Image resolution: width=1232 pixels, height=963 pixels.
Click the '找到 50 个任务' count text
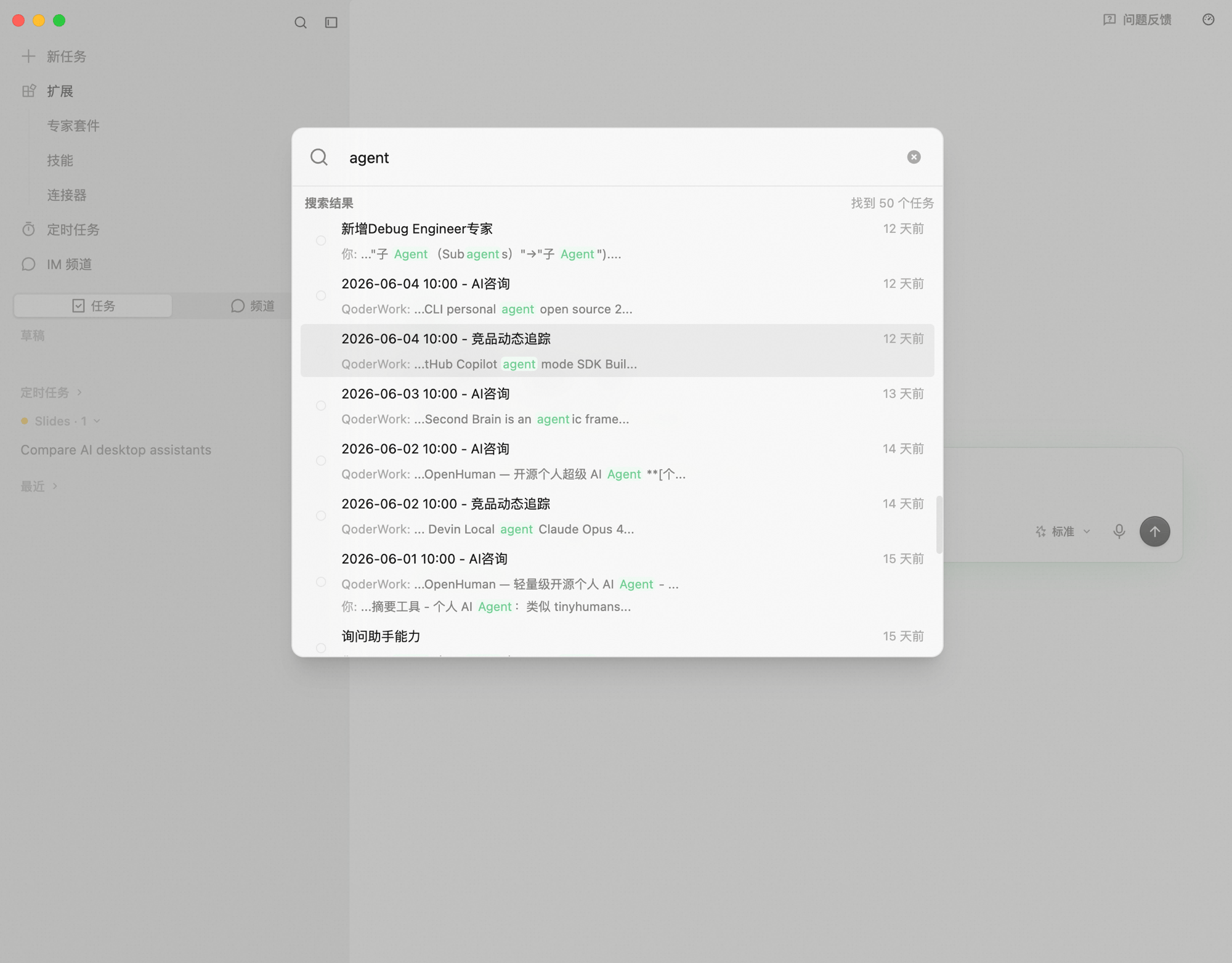coord(892,203)
